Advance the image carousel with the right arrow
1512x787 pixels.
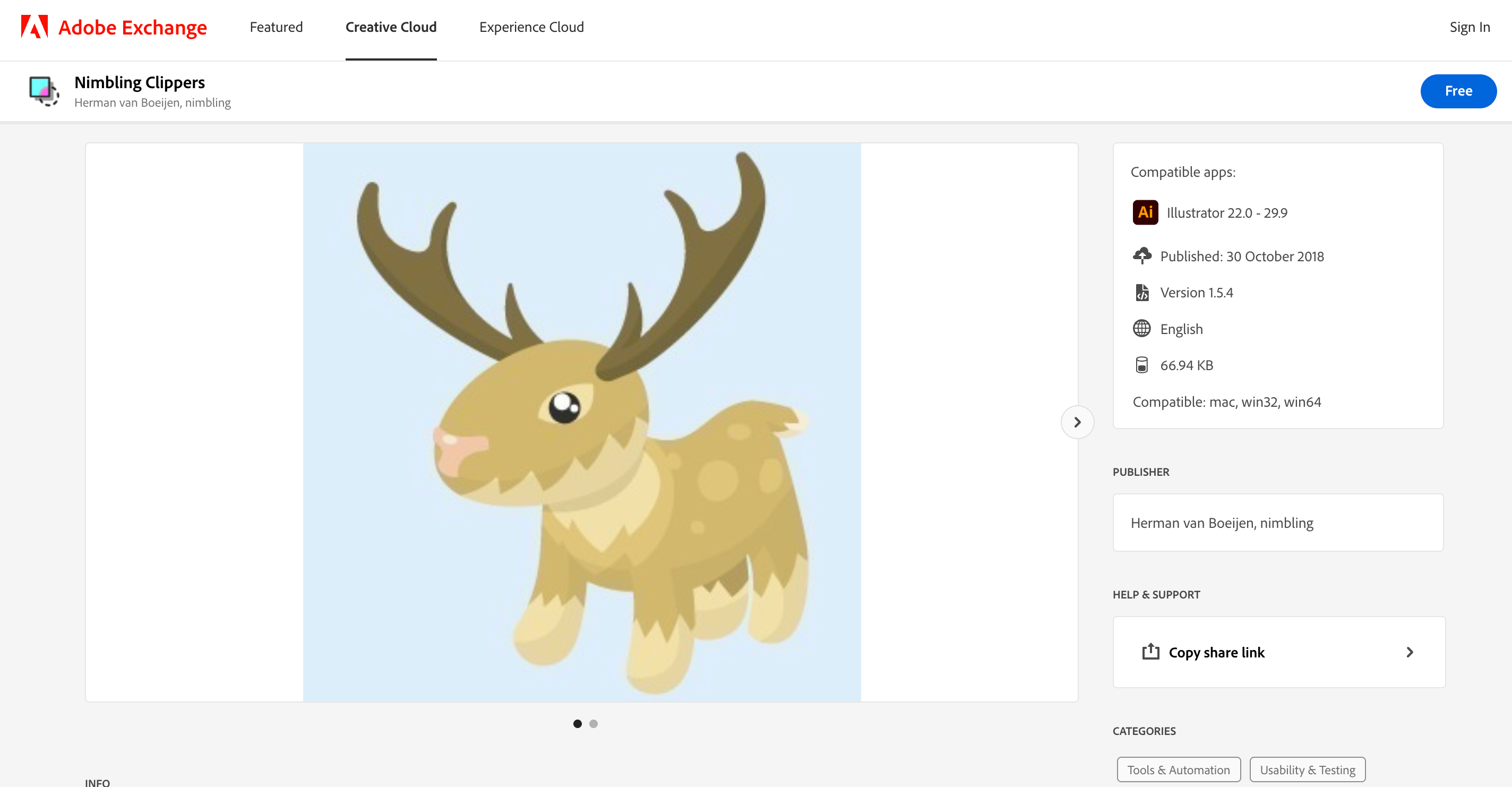(1077, 422)
